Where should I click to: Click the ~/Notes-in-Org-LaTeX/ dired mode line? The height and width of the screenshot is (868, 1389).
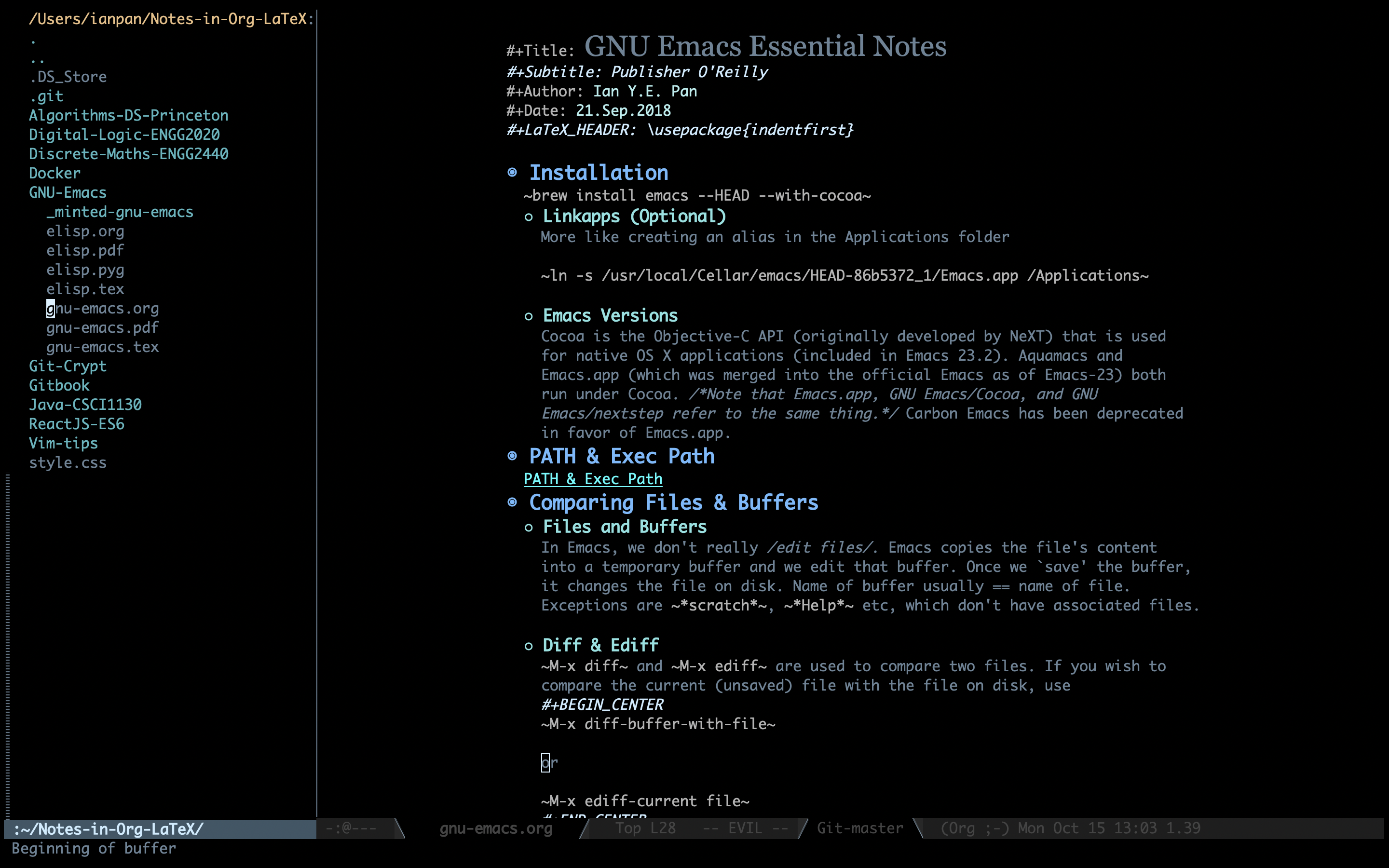[160, 829]
